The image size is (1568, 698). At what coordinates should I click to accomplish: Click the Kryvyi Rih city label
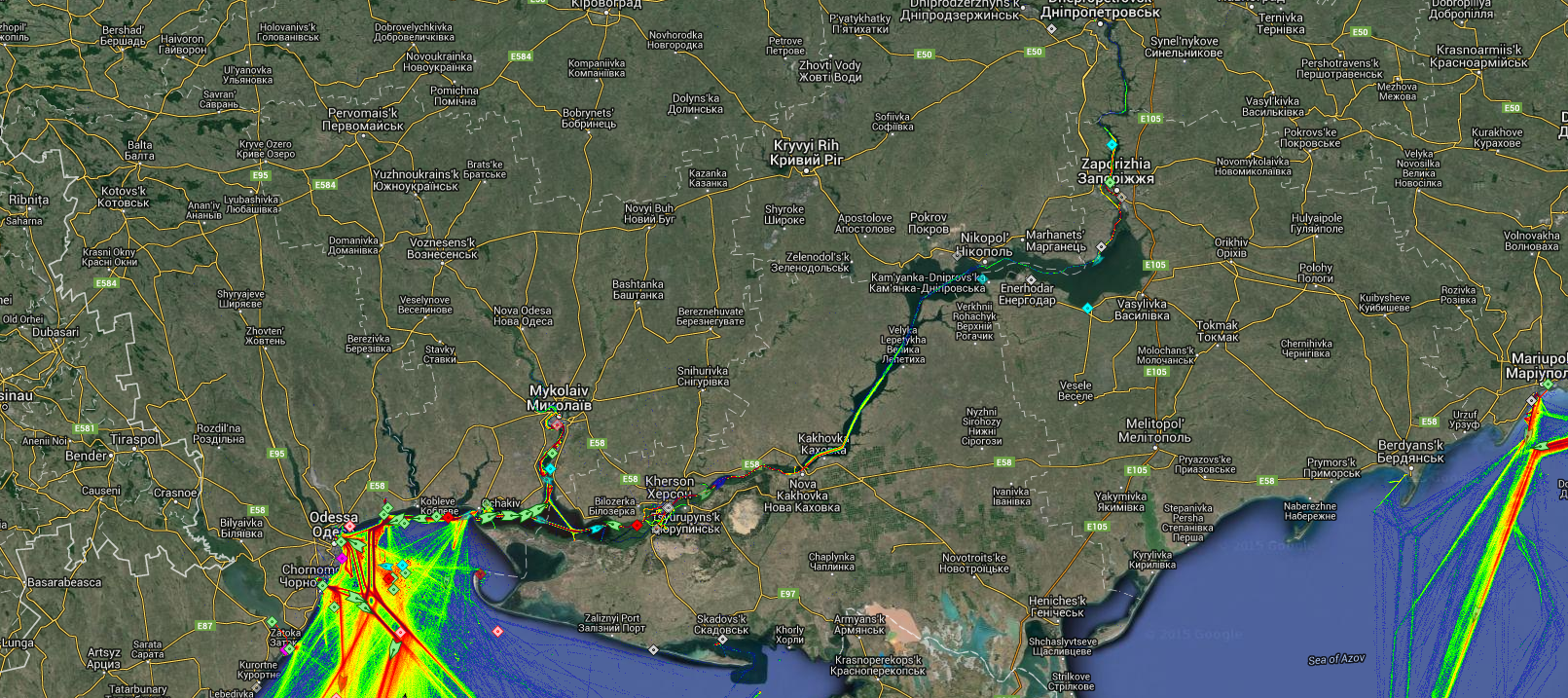coord(806,153)
